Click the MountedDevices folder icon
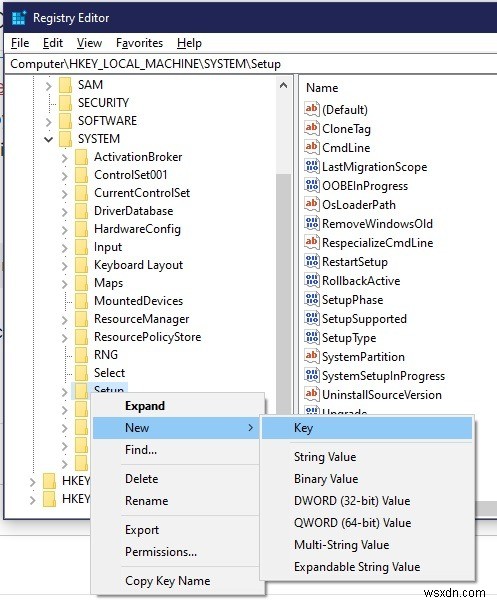497x603 pixels. (x=82, y=301)
